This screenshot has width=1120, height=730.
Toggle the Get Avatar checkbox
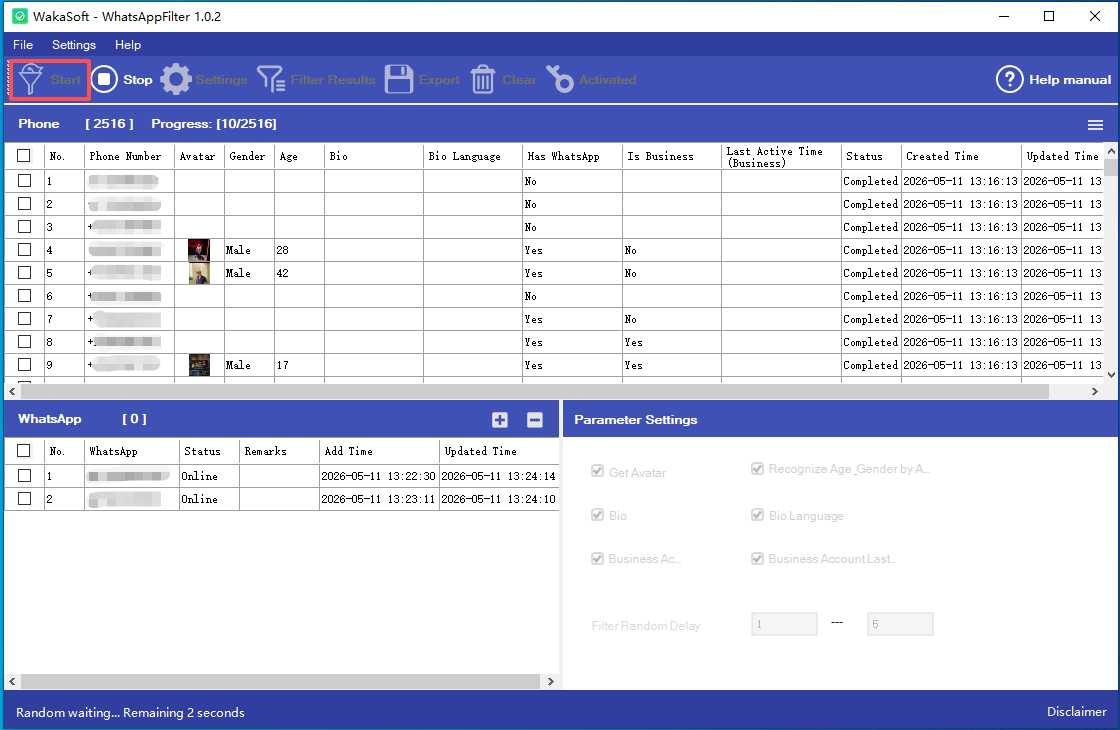pyautogui.click(x=598, y=471)
